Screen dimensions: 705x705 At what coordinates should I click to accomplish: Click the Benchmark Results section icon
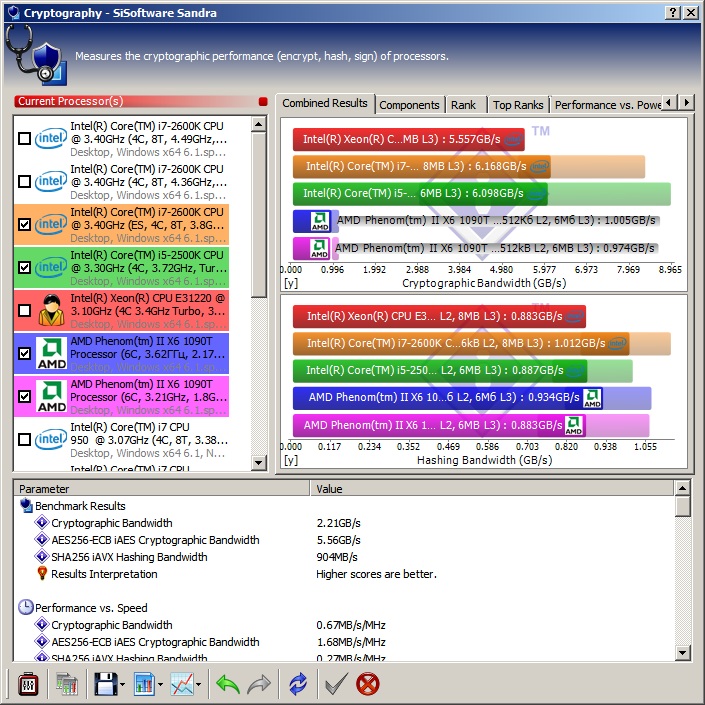tap(27, 505)
